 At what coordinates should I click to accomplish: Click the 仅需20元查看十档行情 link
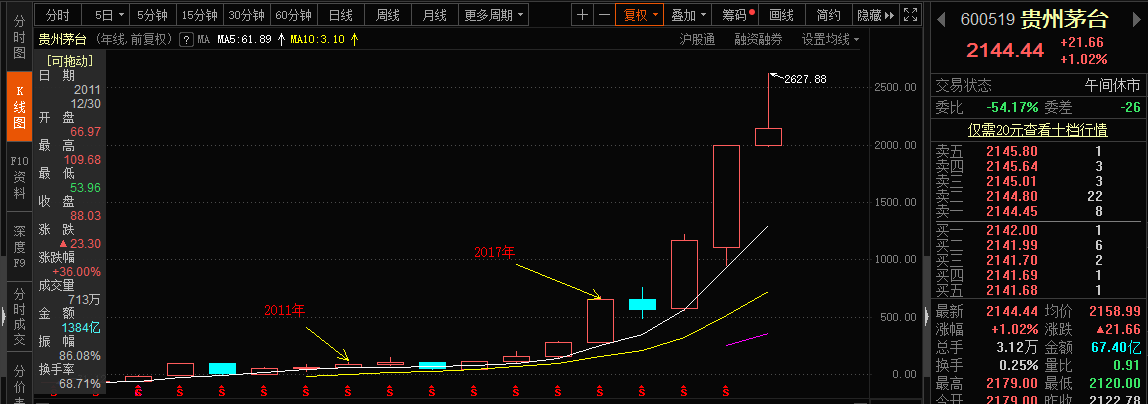(x=1037, y=130)
